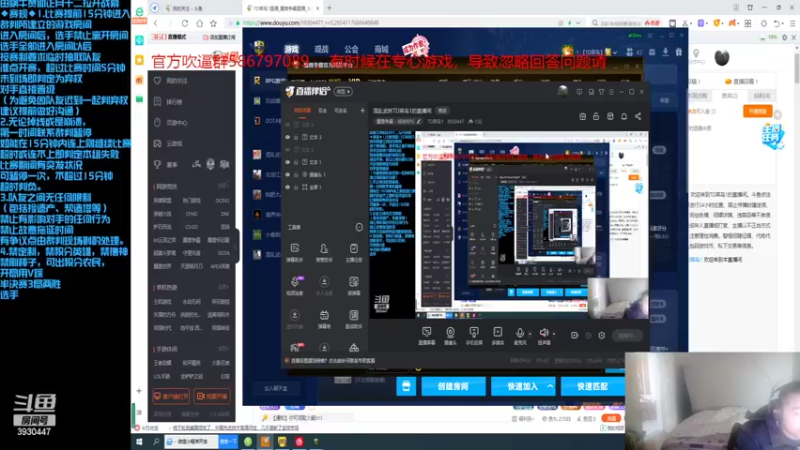Start recording with the camera-shaped record icon
The width and height of the screenshot is (800, 450).
[574, 335]
